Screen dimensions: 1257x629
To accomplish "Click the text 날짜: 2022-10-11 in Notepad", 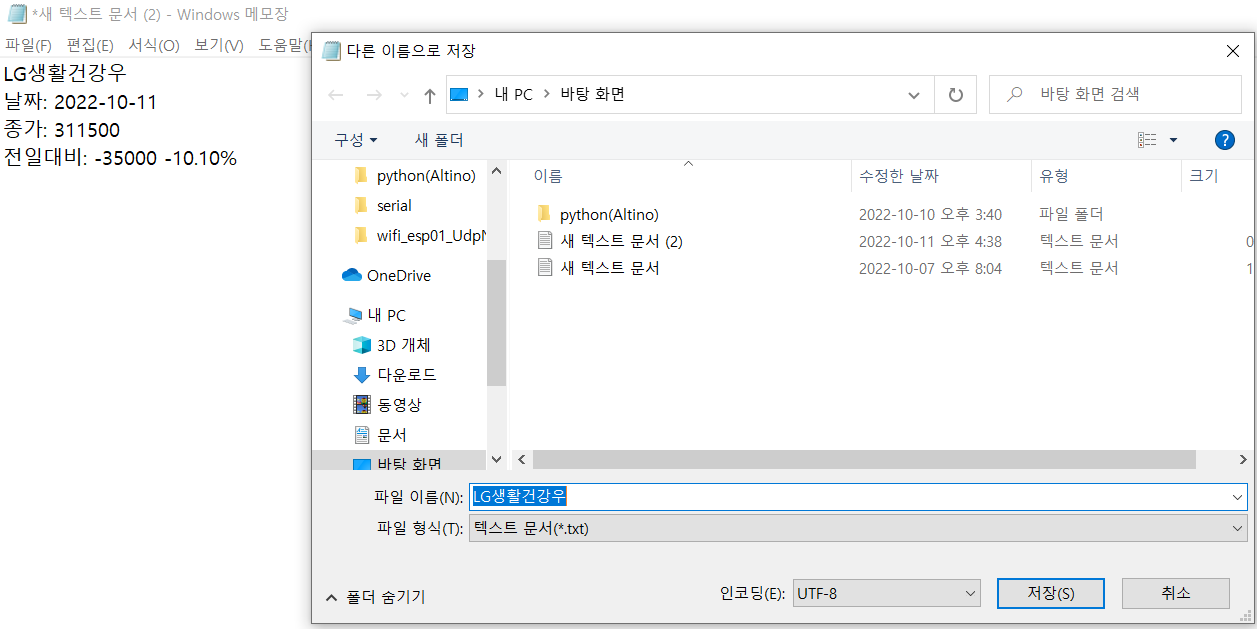I will click(80, 102).
